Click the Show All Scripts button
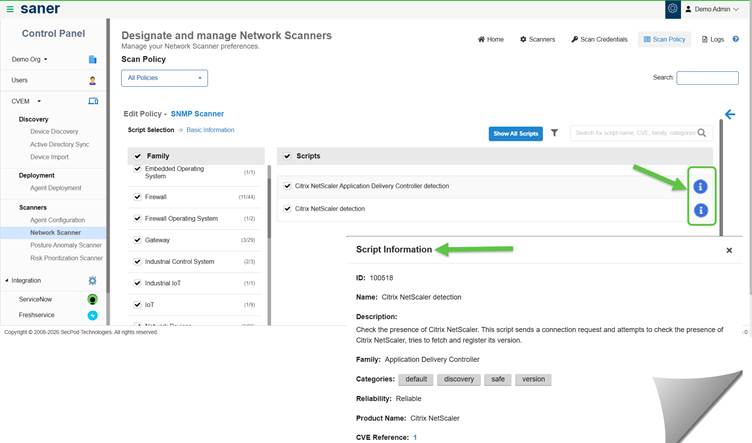The height and width of the screenshot is (443, 752). pos(516,133)
